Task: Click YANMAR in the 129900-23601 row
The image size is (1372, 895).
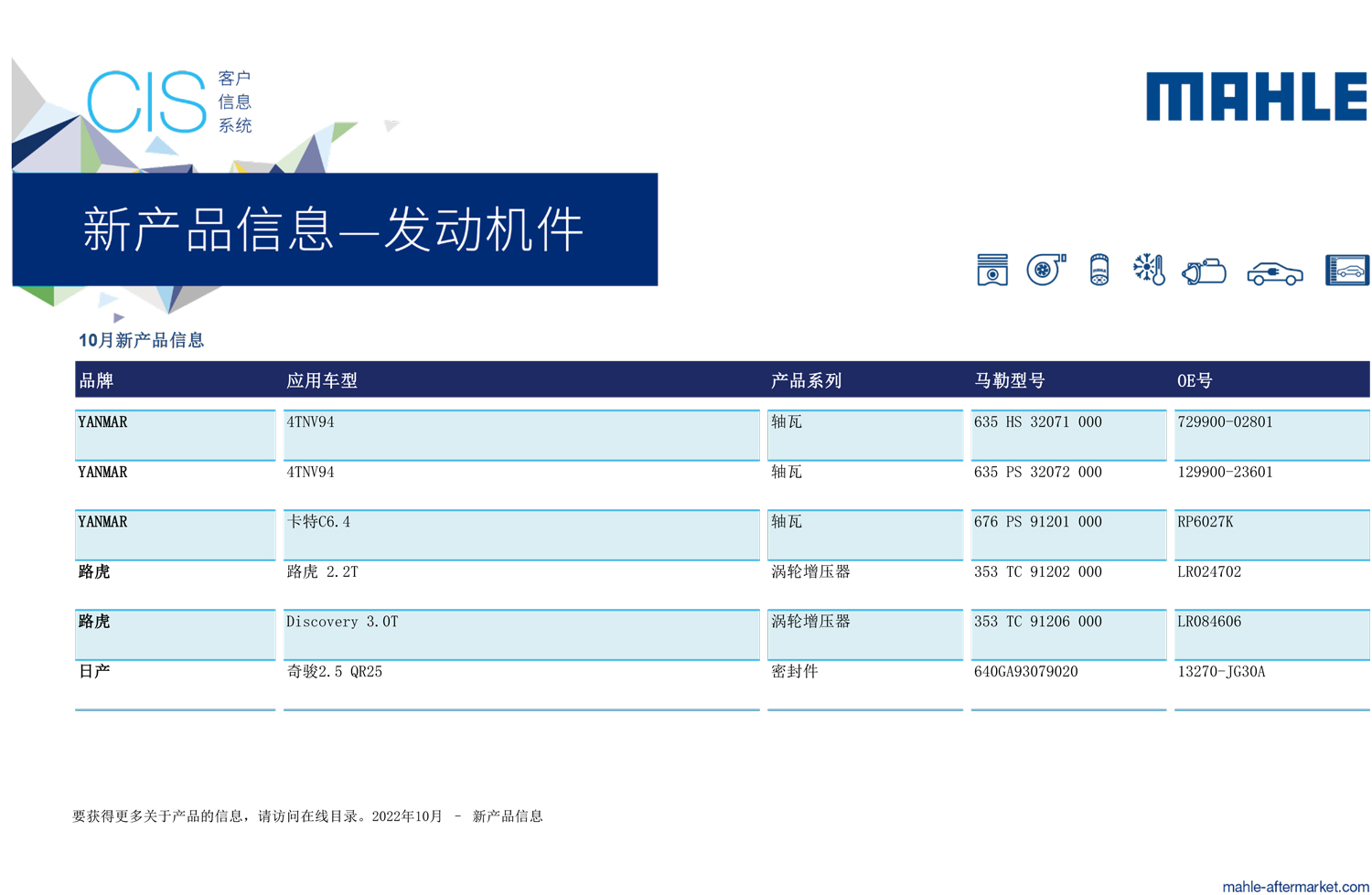Action: pyautogui.click(x=102, y=473)
